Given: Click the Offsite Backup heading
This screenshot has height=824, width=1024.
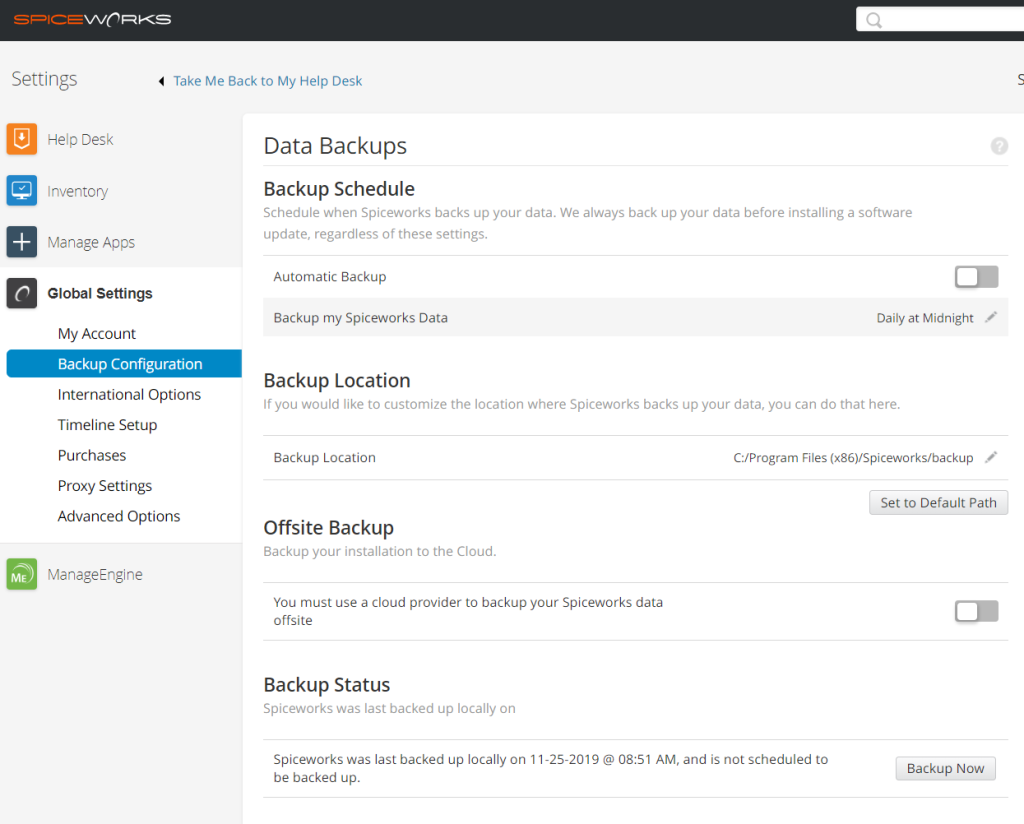Looking at the screenshot, I should click(328, 528).
